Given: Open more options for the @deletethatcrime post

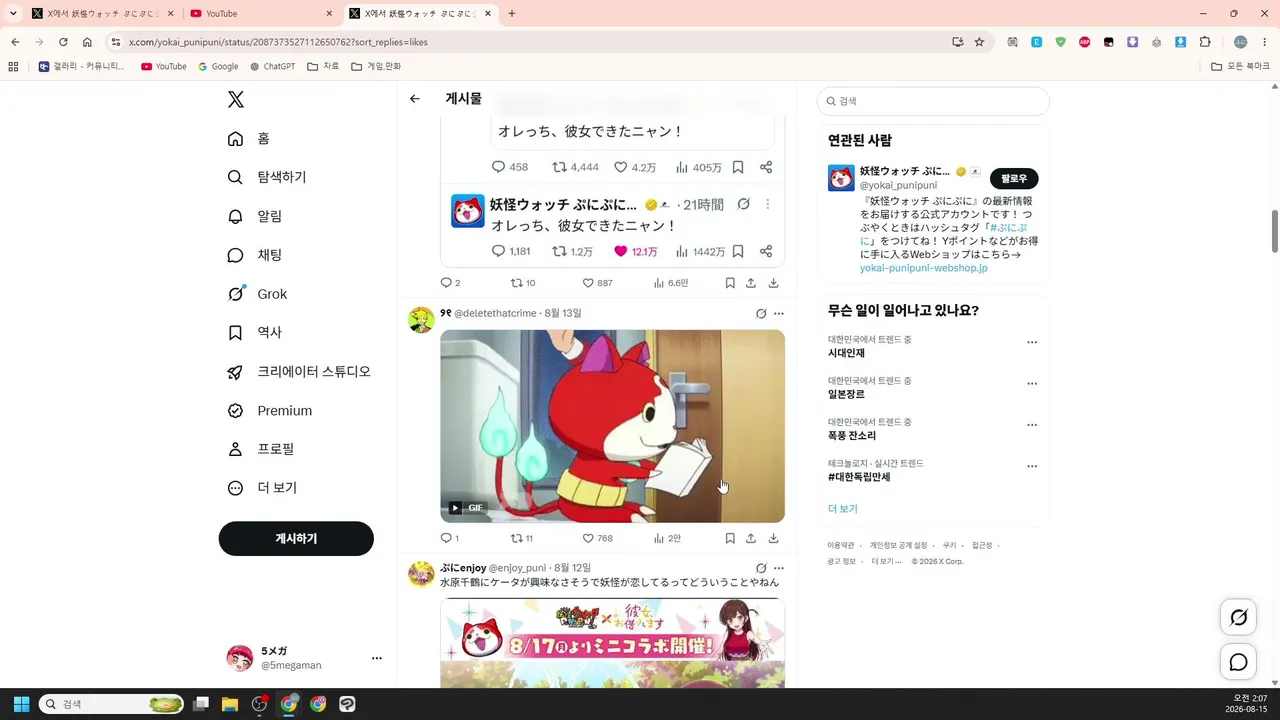Looking at the screenshot, I should click(x=779, y=313).
